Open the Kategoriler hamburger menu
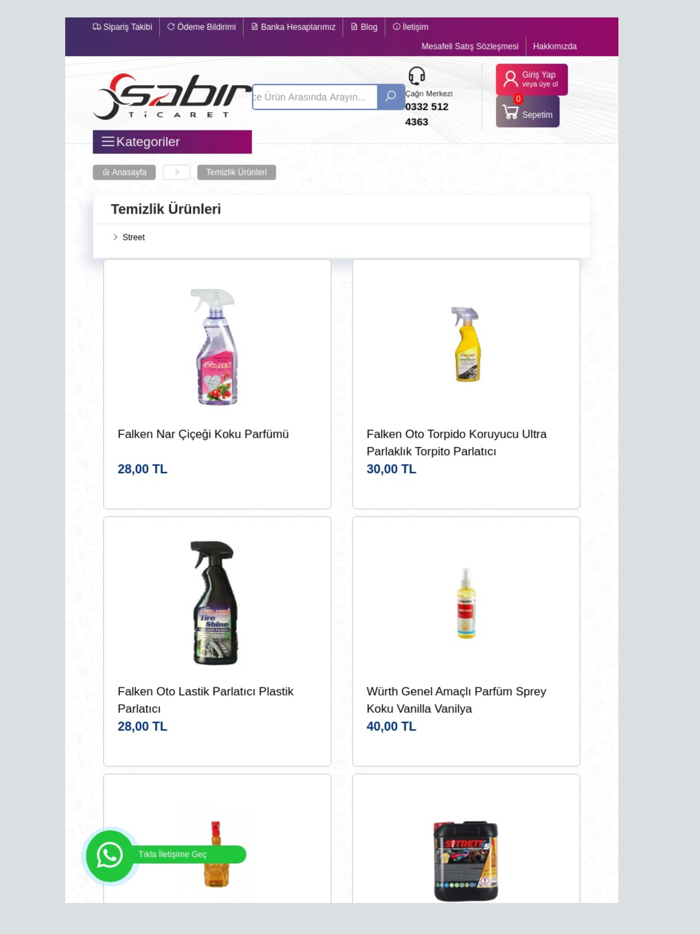Image resolution: width=700 pixels, height=934 pixels. tap(108, 142)
